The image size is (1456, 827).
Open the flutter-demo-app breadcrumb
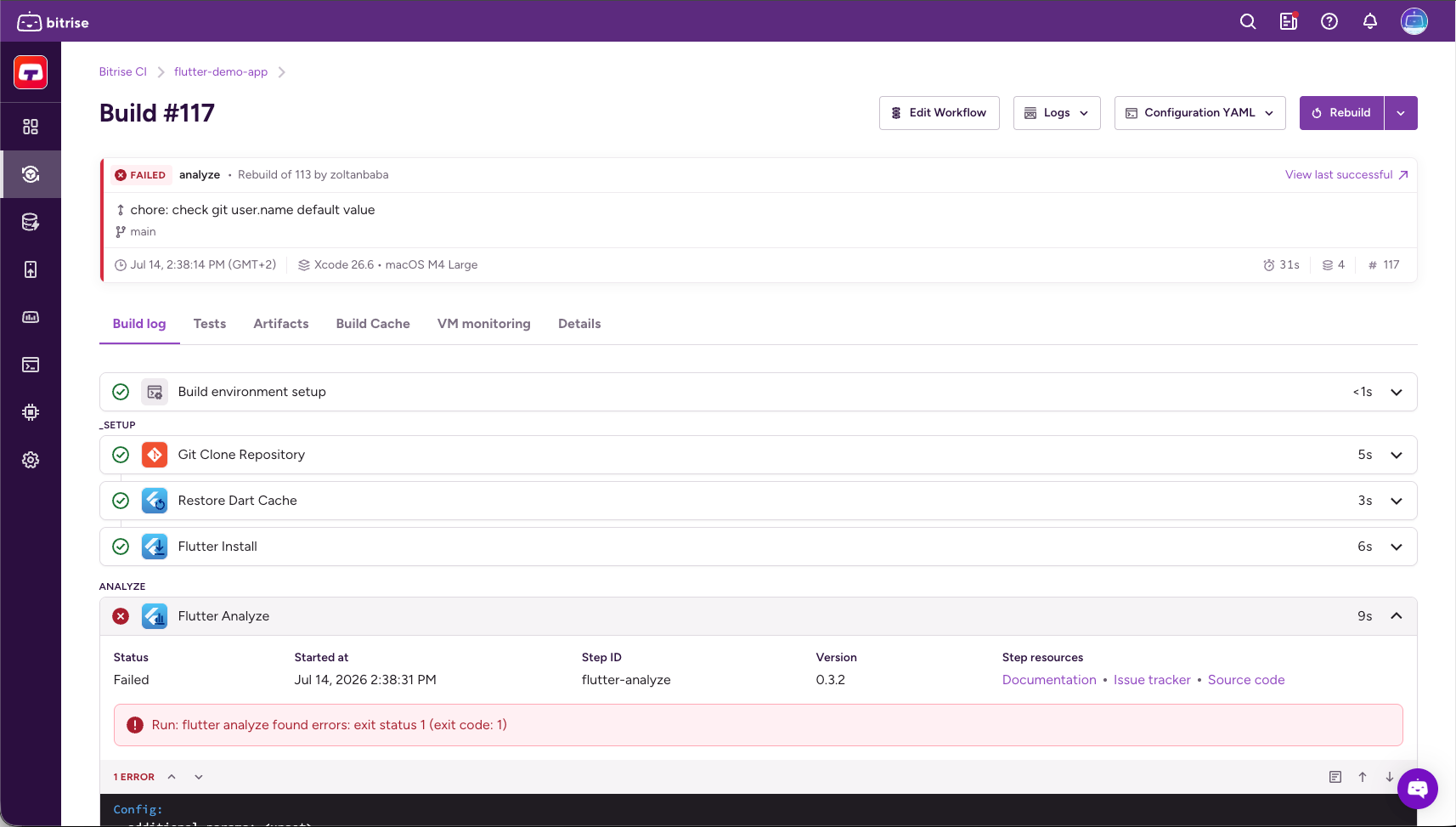point(221,72)
